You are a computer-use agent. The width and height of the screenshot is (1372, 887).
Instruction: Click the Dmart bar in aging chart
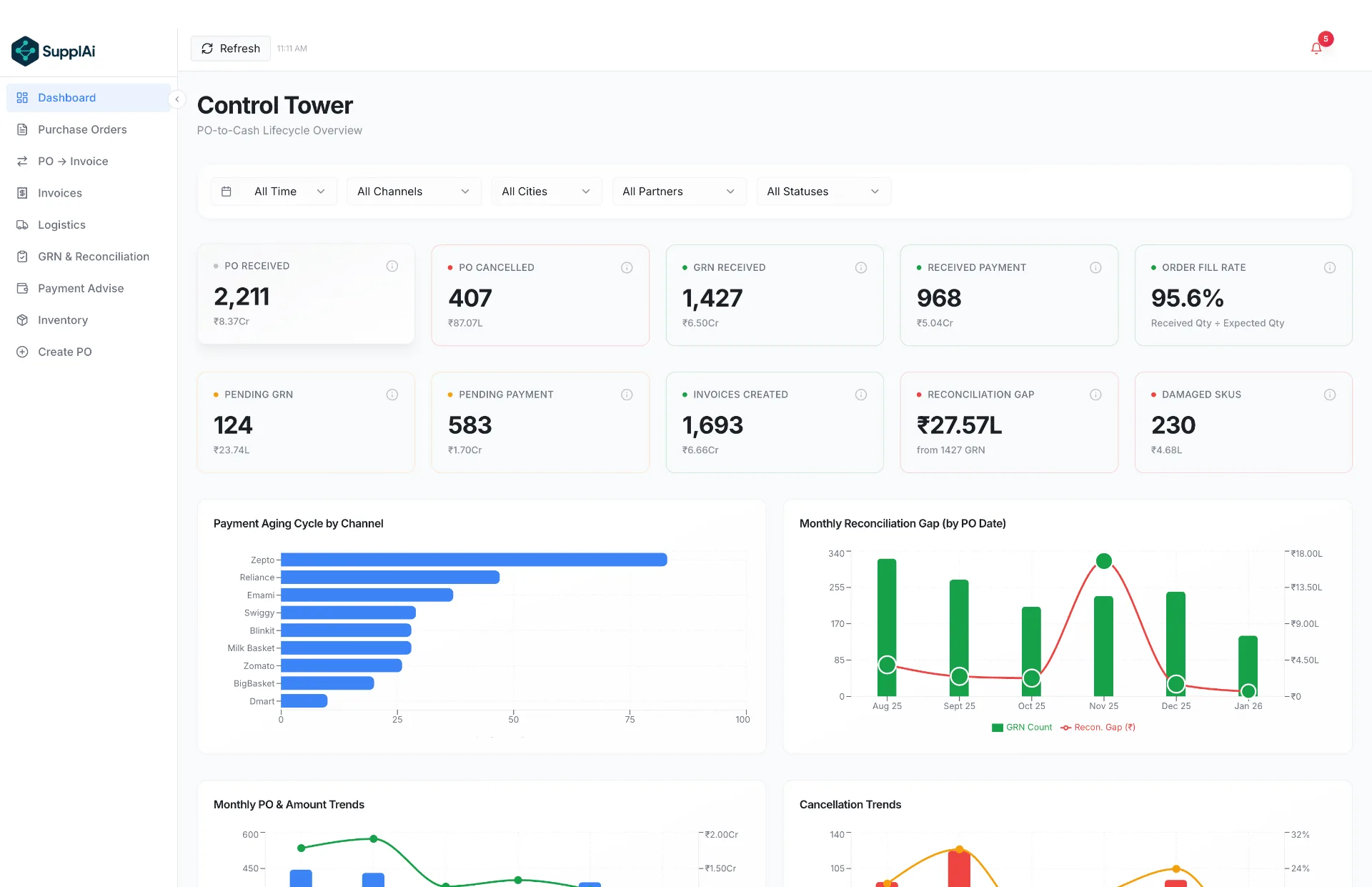click(304, 701)
